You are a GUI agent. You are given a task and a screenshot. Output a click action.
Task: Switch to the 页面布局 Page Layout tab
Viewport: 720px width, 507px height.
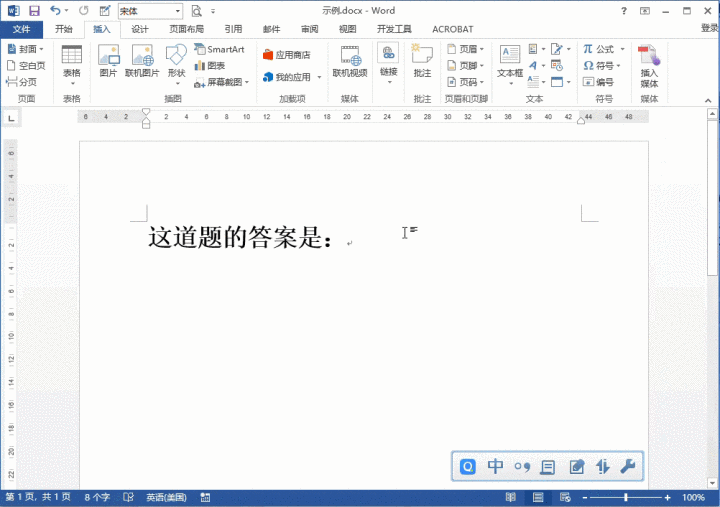186,29
